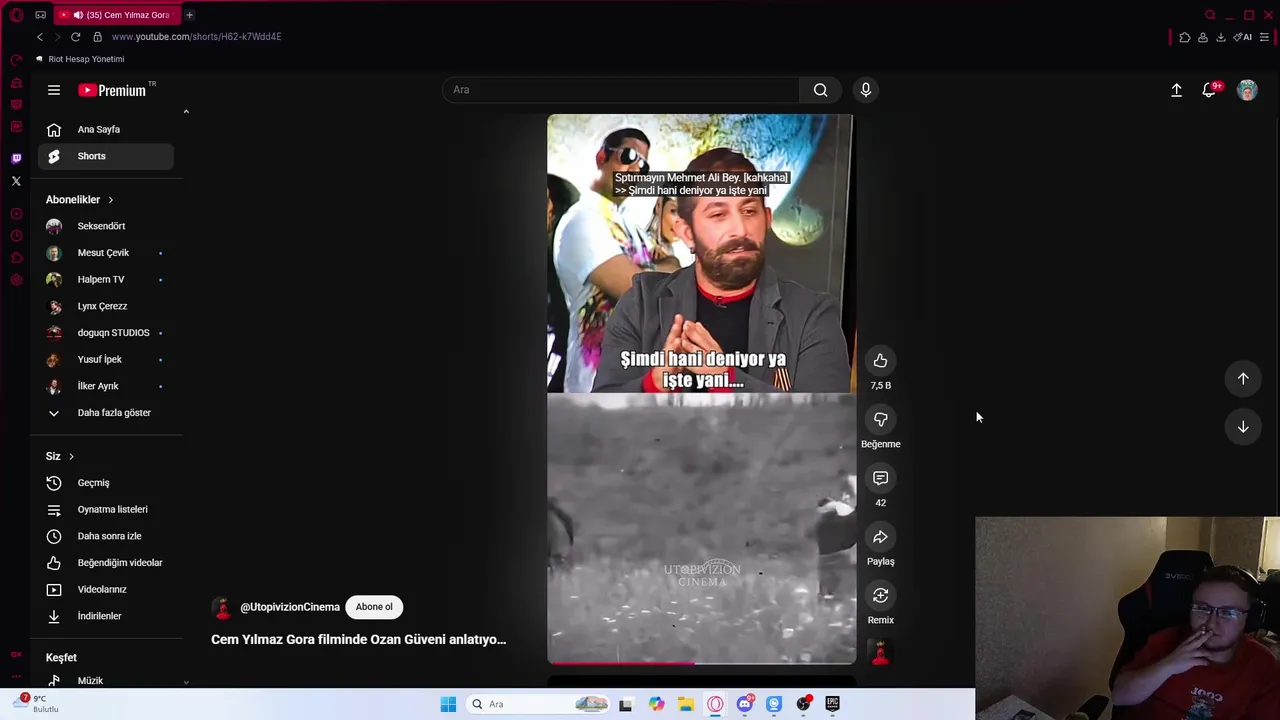The image size is (1280, 720).
Task: Open Videolarınız page
Action: tap(106, 590)
